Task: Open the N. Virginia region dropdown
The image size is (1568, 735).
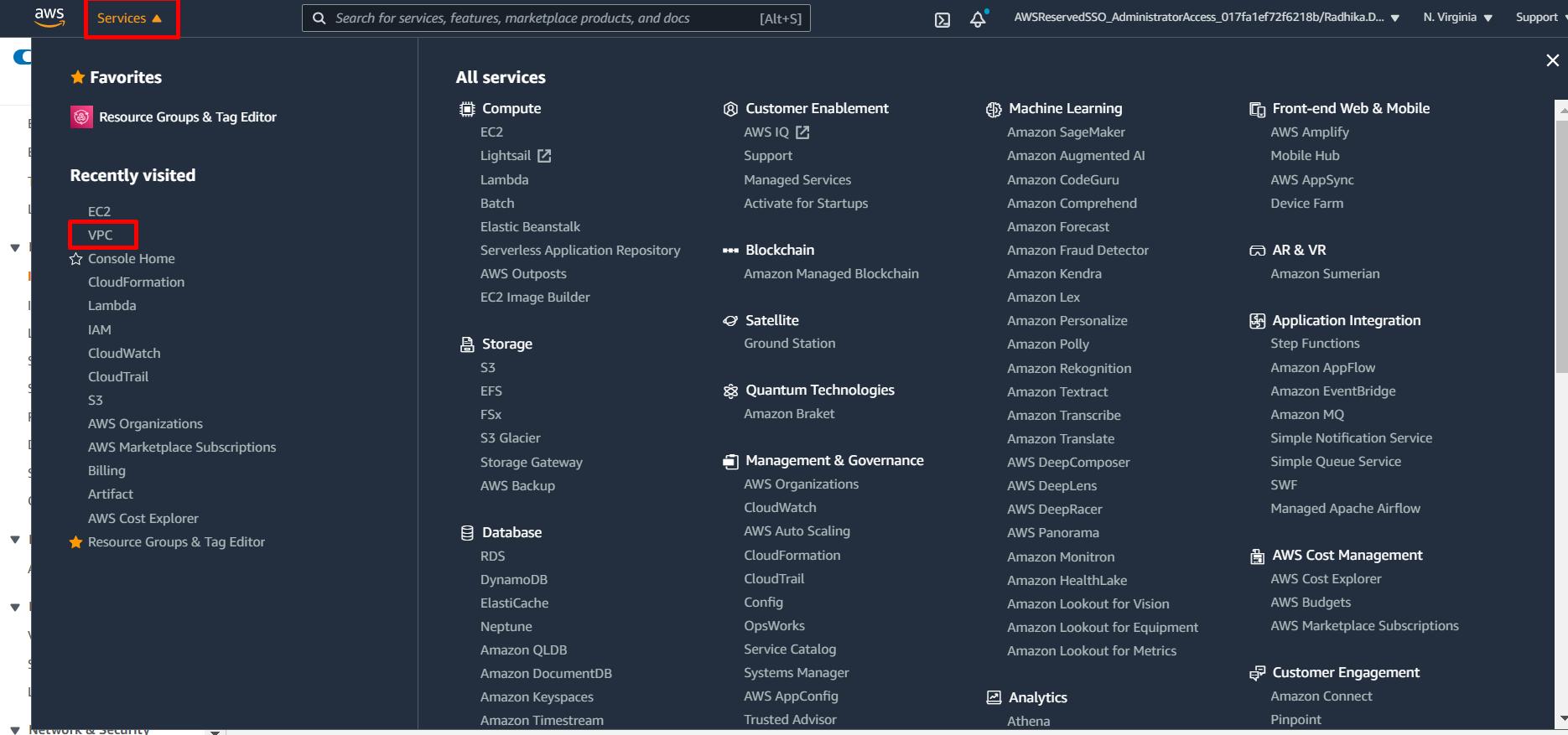Action: [x=1457, y=18]
